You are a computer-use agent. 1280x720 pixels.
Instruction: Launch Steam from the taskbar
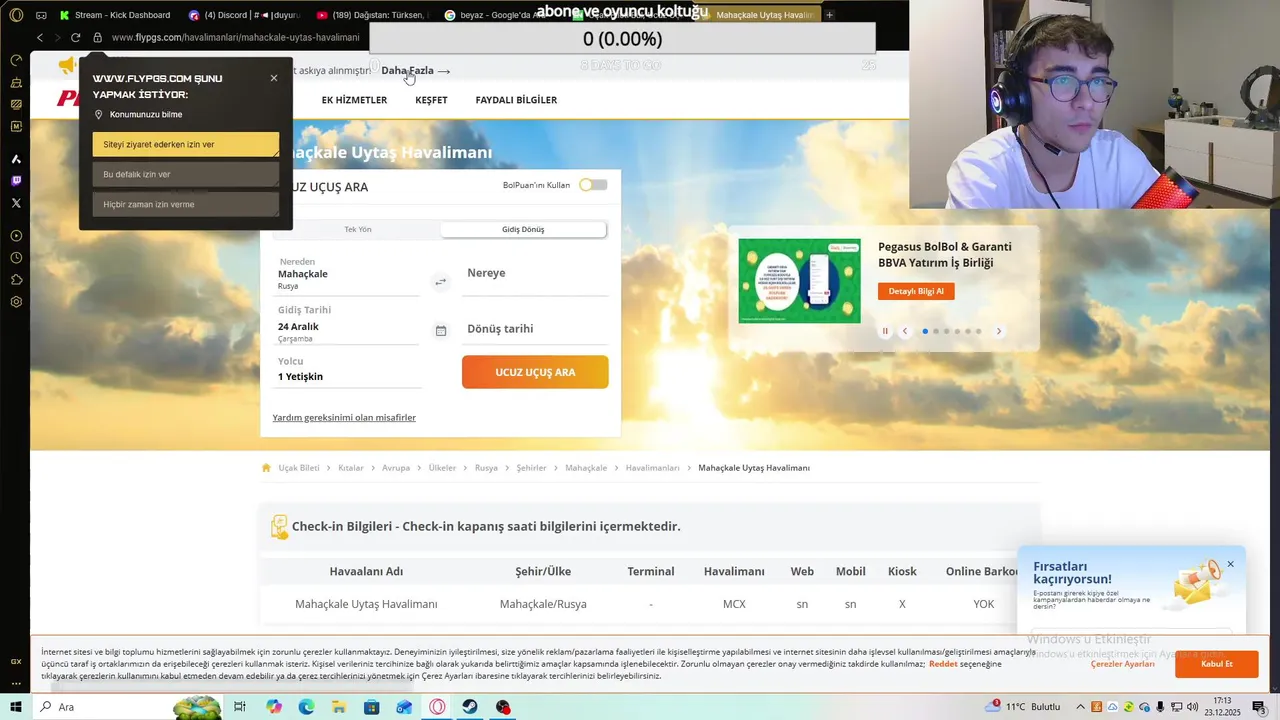click(x=469, y=707)
